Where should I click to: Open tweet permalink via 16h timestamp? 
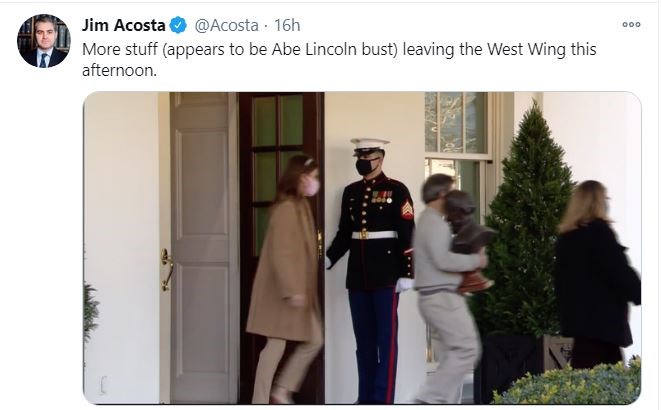[x=287, y=25]
